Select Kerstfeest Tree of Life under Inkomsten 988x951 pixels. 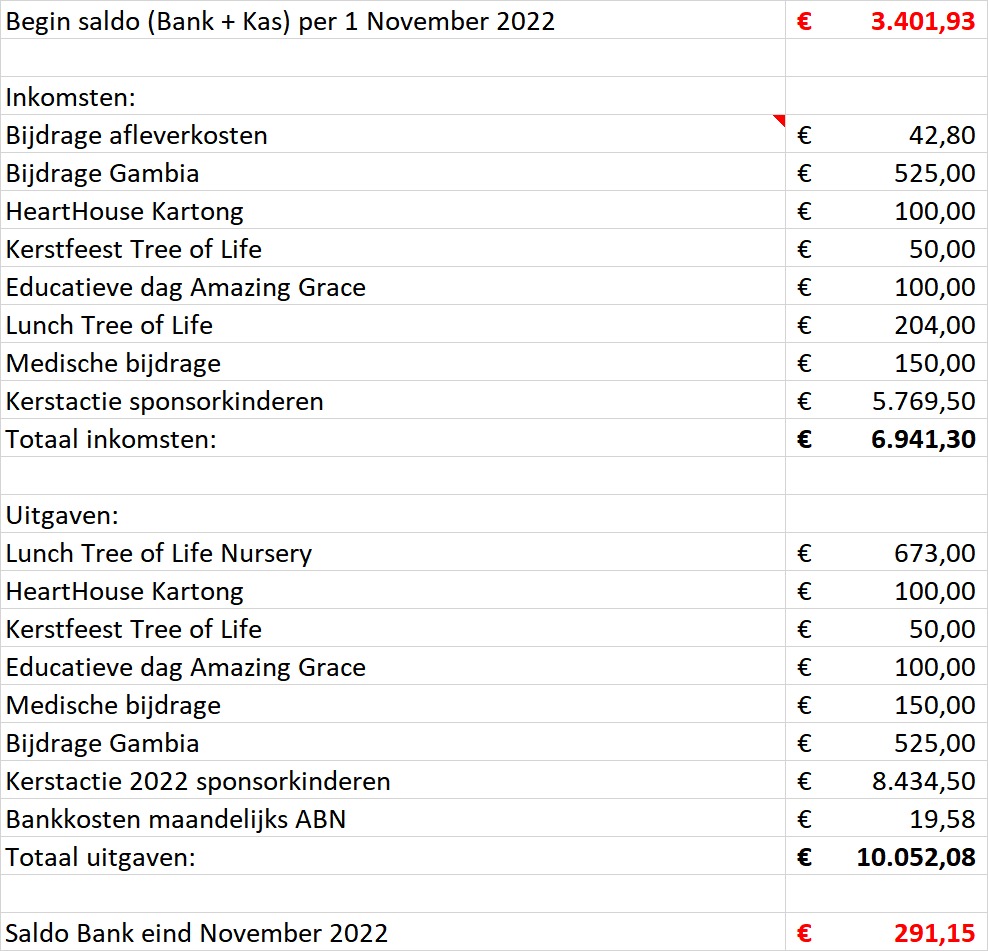click(x=134, y=250)
